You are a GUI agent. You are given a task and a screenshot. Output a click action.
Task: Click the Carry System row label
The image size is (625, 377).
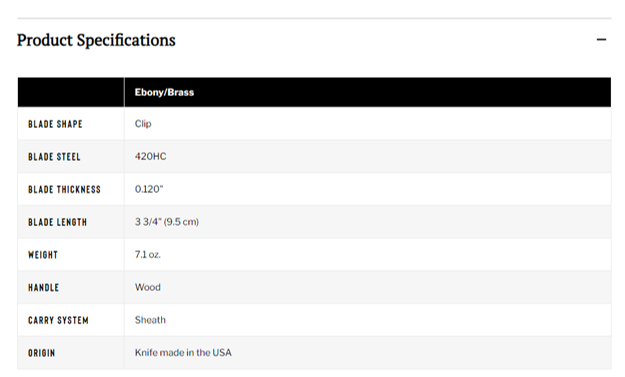click(x=58, y=320)
